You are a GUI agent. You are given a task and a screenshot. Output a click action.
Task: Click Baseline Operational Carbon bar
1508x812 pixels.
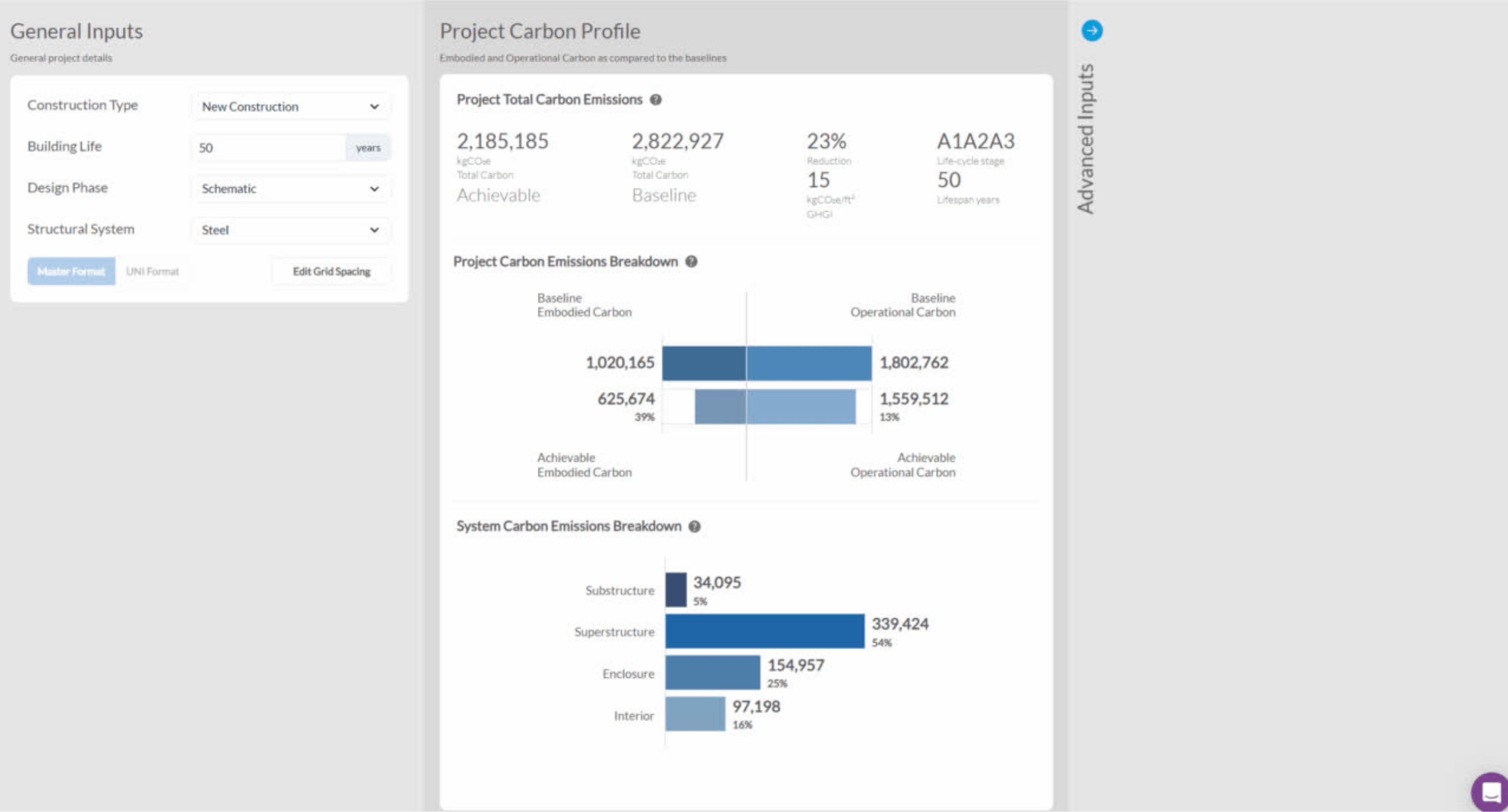(809, 364)
